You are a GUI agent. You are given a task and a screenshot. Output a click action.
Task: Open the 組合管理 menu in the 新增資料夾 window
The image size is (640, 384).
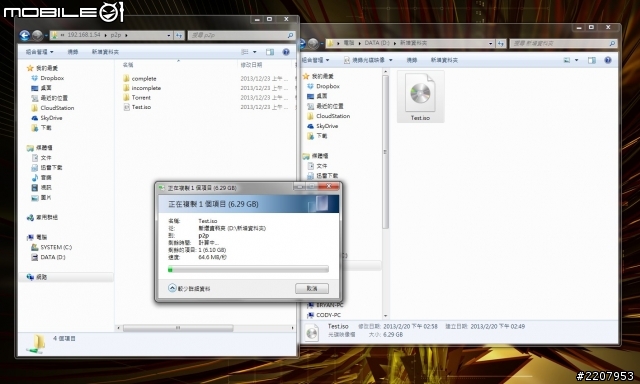coord(315,60)
